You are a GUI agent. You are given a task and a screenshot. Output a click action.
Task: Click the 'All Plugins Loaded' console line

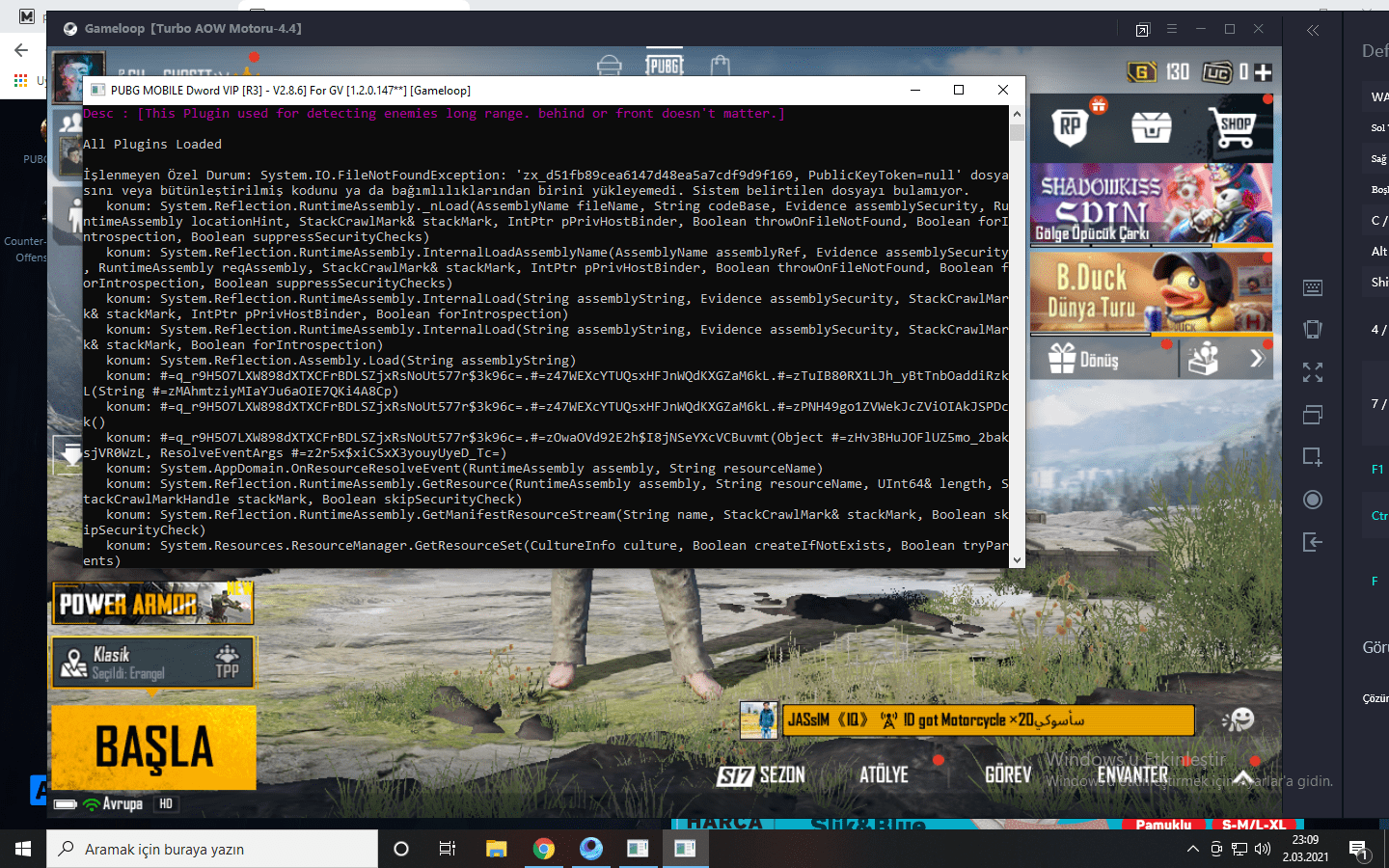pos(152,145)
